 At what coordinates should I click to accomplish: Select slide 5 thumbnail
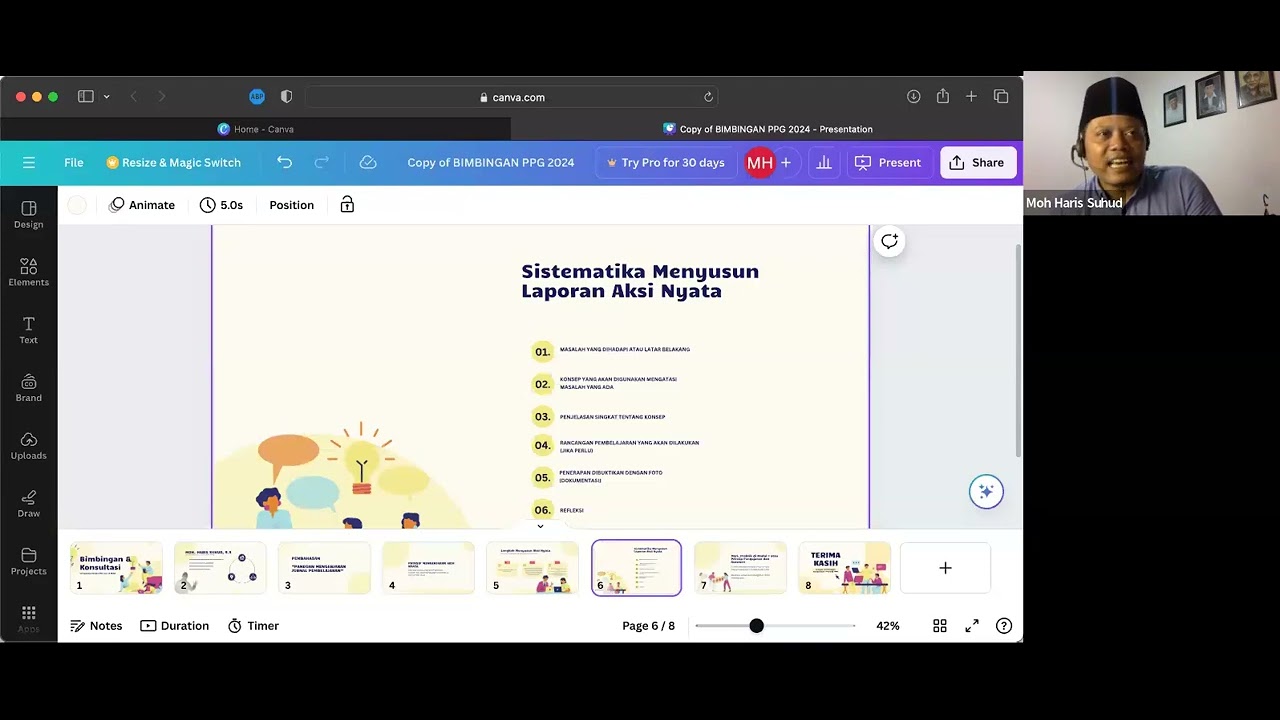click(532, 568)
